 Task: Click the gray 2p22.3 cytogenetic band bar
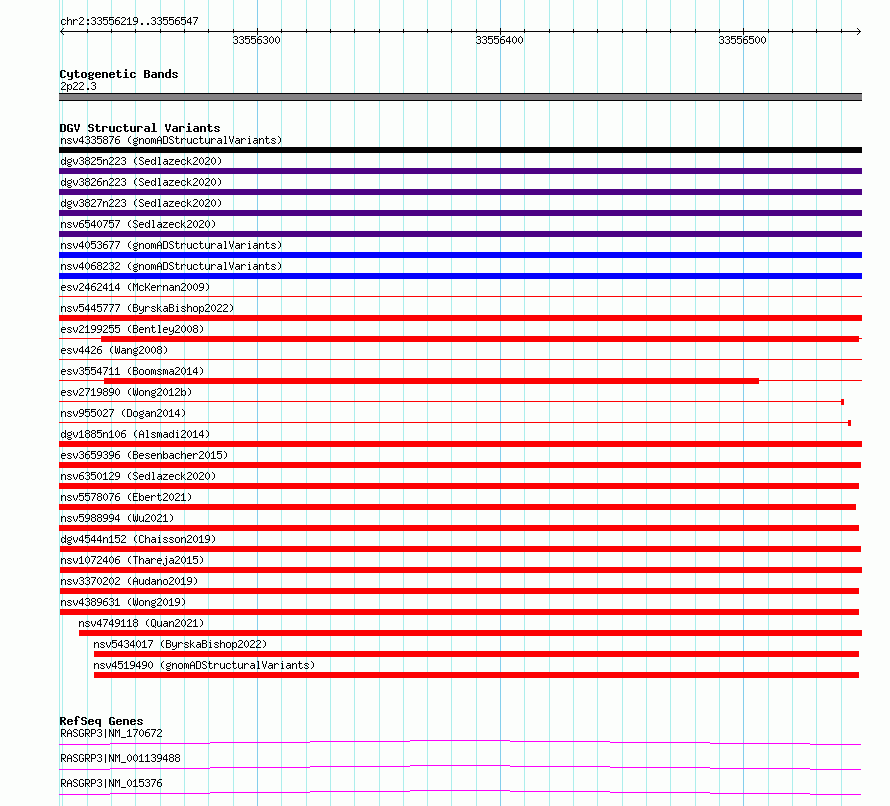tap(460, 97)
